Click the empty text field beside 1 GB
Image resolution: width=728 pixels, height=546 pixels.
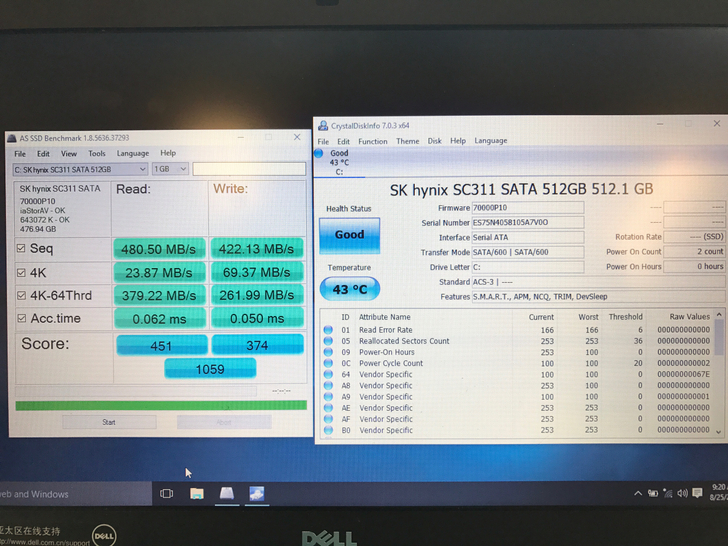(x=249, y=169)
